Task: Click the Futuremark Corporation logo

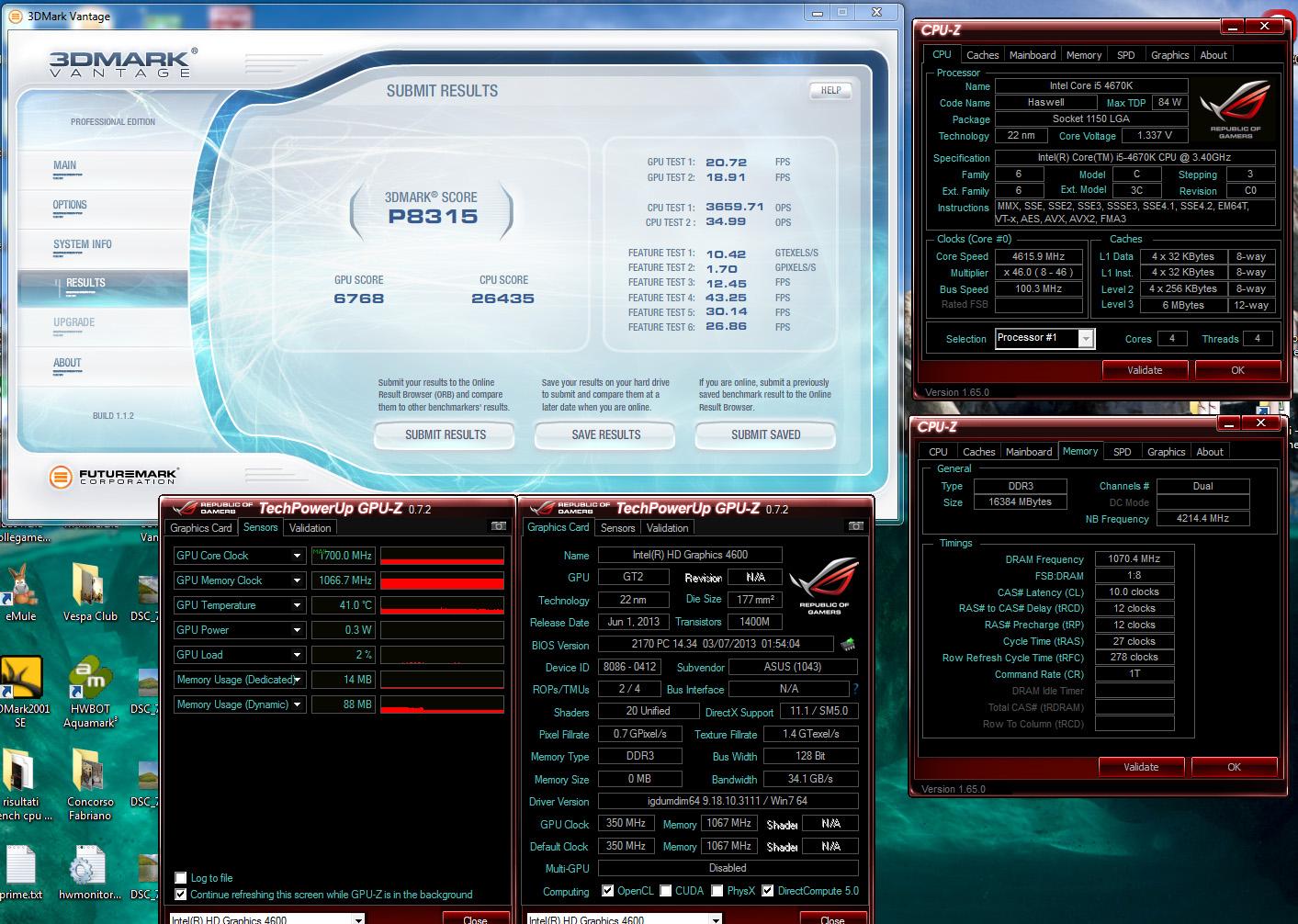Action: point(114,476)
